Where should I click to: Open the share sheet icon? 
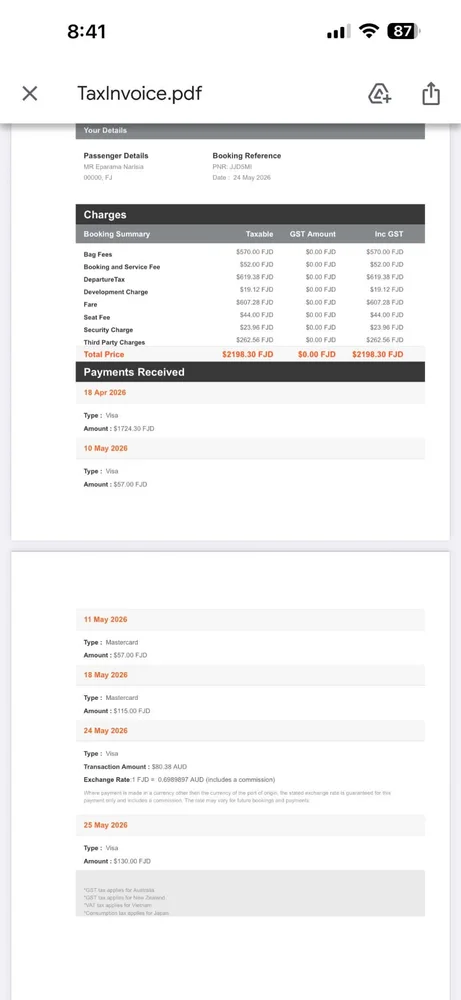pyautogui.click(x=432, y=94)
